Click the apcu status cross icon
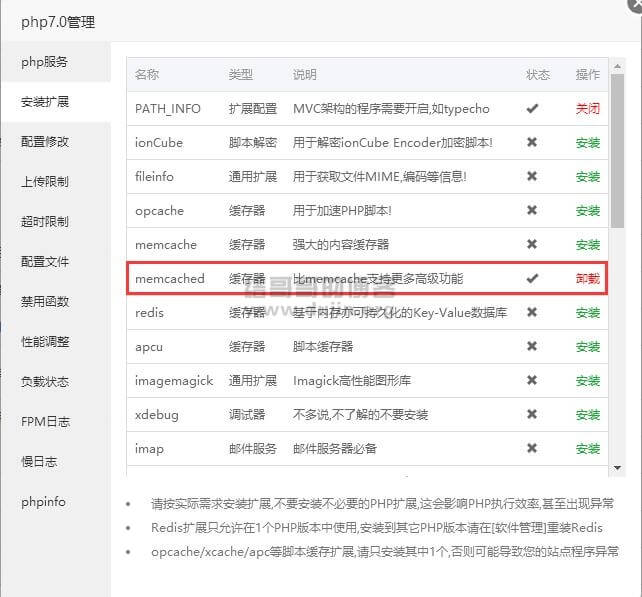Viewport: 642px width, 597px height. point(532,346)
